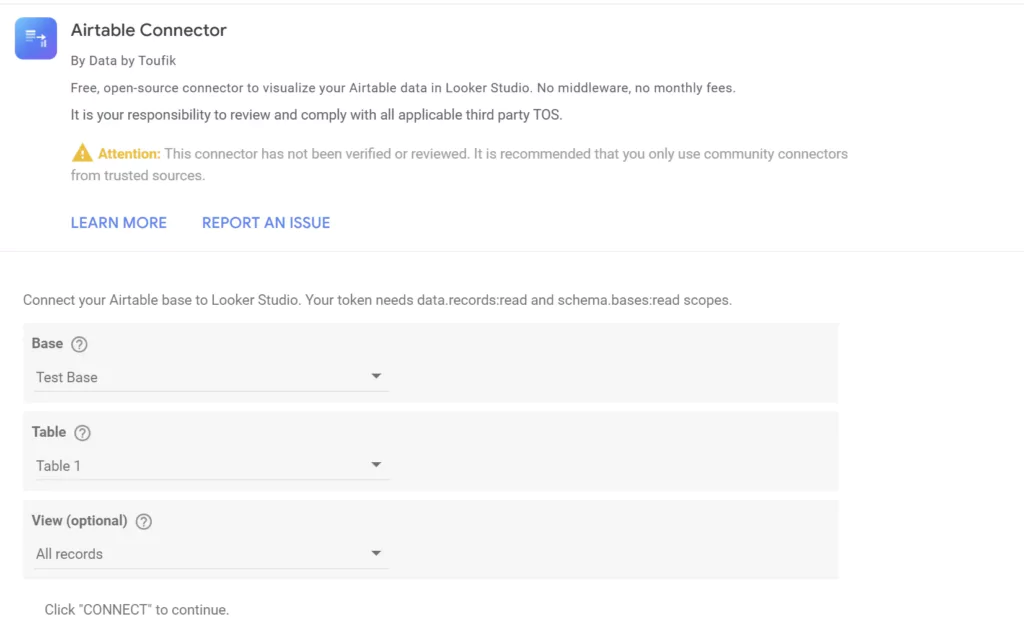This screenshot has height=640, width=1024.
Task: Expand the Base dropdown arrow
Action: [376, 377]
